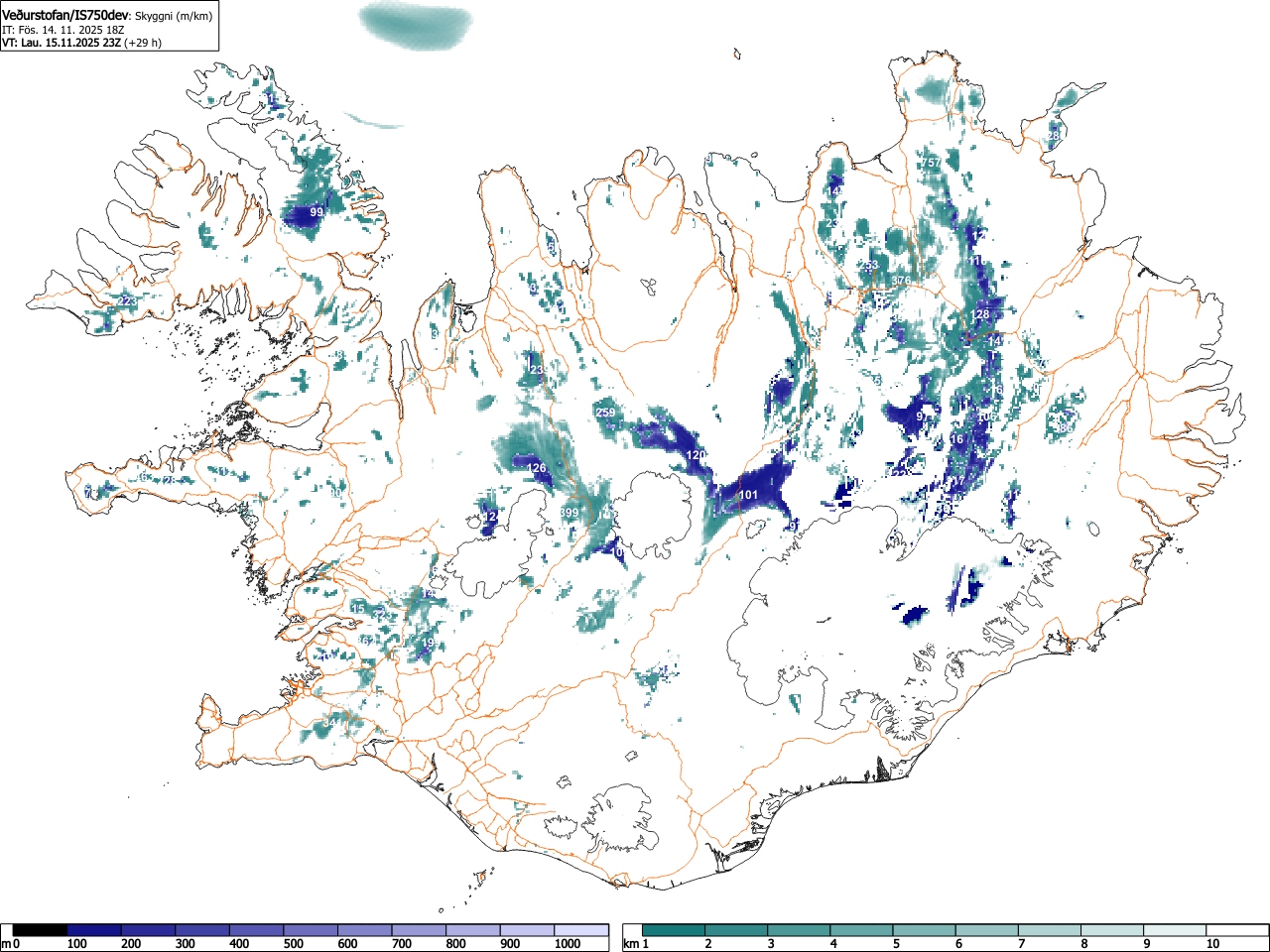Click the '600' tick on the metre legend
This screenshot has height=952, width=1270.
coord(346,944)
